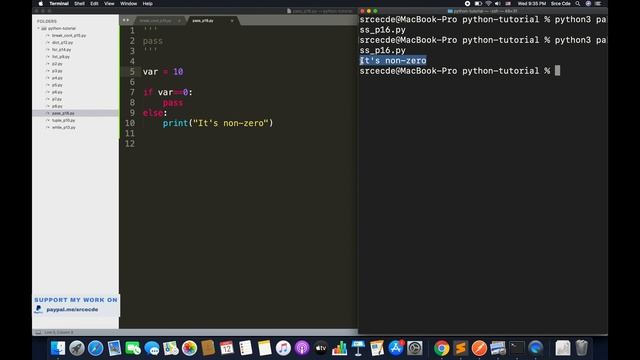Click the Terminal prompt cursor line
The image size is (640, 360).
click(x=460, y=71)
